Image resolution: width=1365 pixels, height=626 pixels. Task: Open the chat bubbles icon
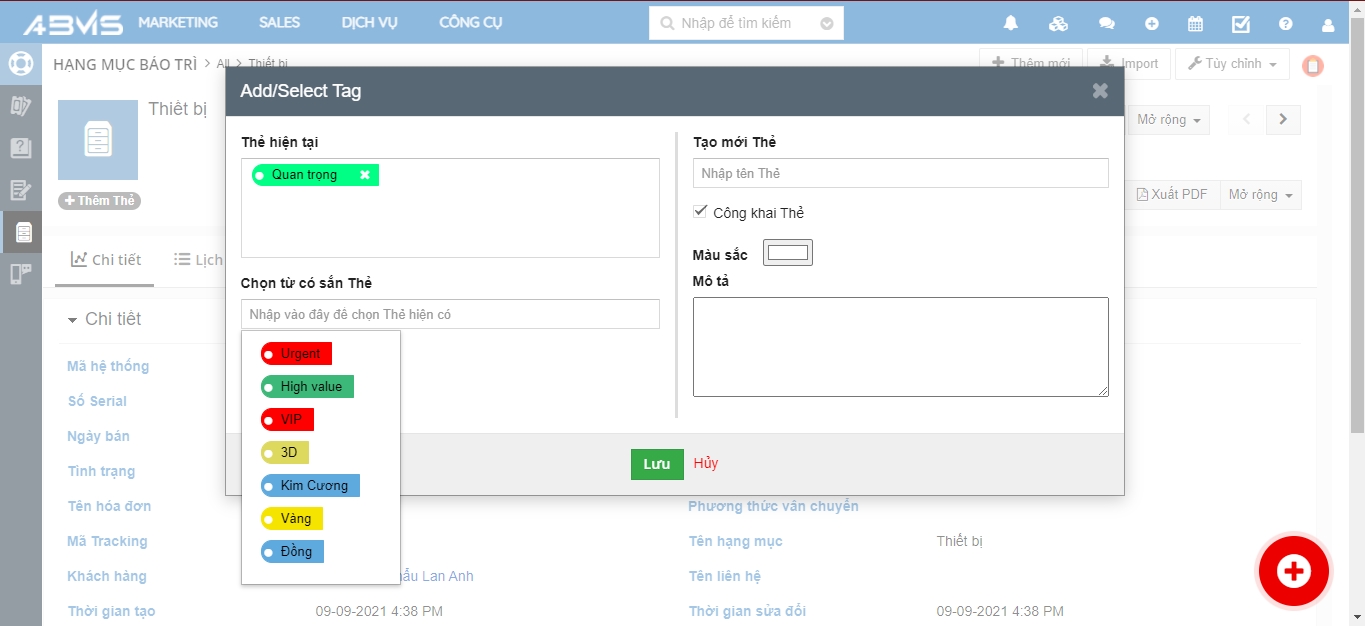[1106, 23]
